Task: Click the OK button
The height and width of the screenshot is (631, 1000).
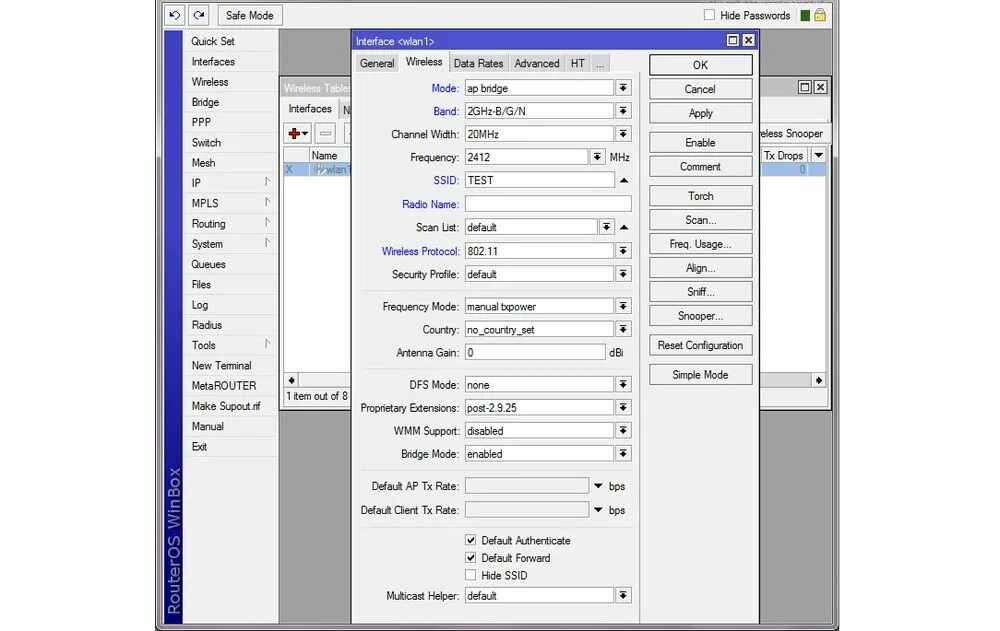Action: pyautogui.click(x=700, y=65)
